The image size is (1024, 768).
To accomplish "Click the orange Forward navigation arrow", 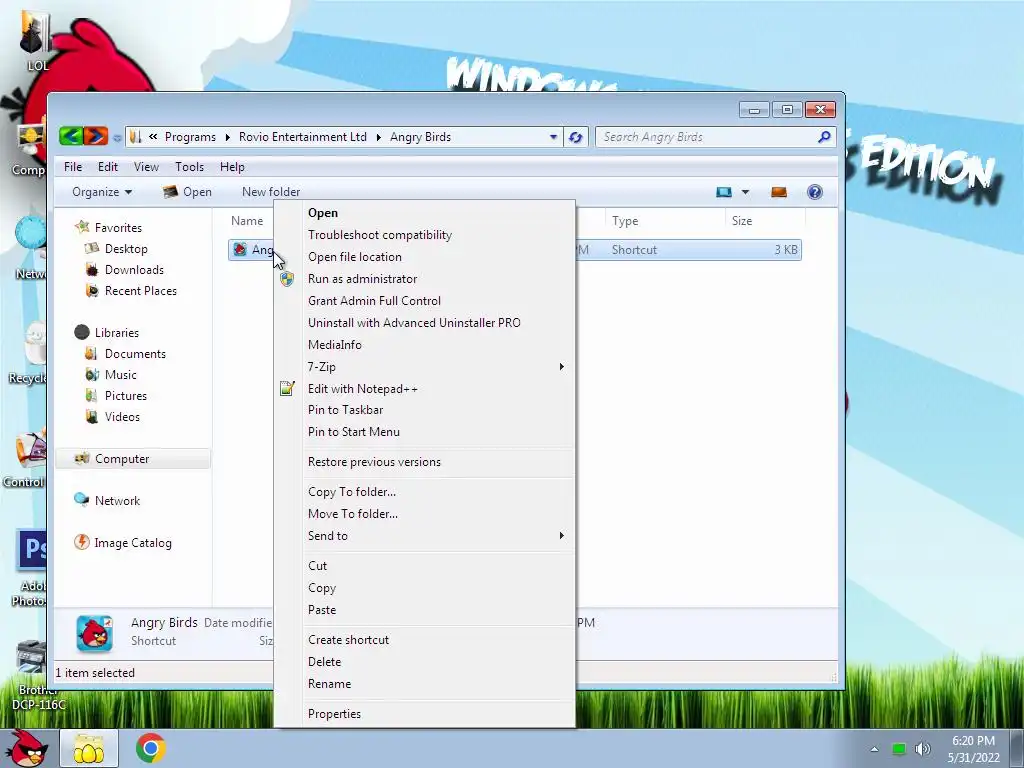I will click(x=95, y=136).
